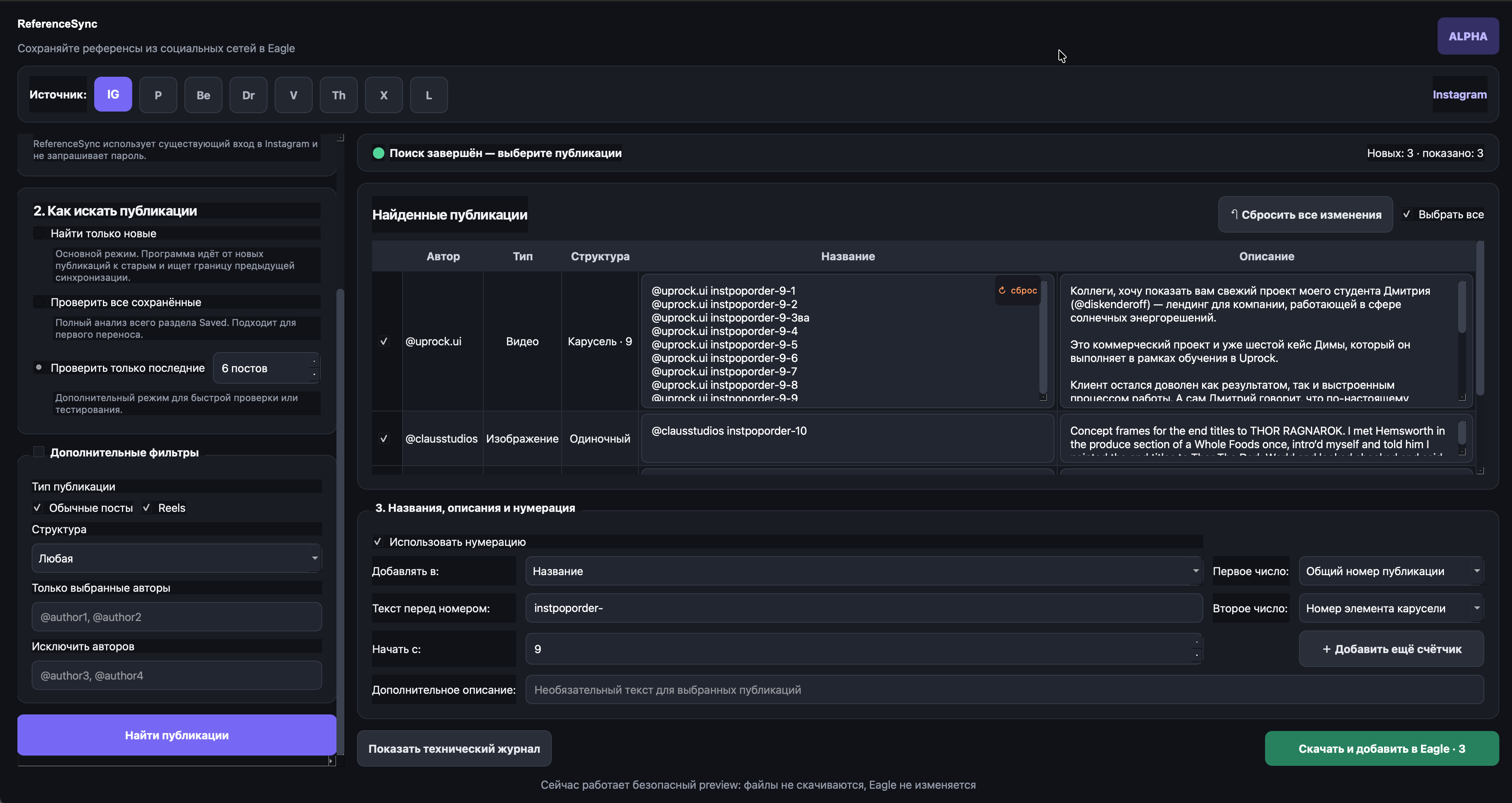Viewport: 1512px width, 803px height.
Task: Select 'Найти только новые' mode
Action: click(x=39, y=233)
